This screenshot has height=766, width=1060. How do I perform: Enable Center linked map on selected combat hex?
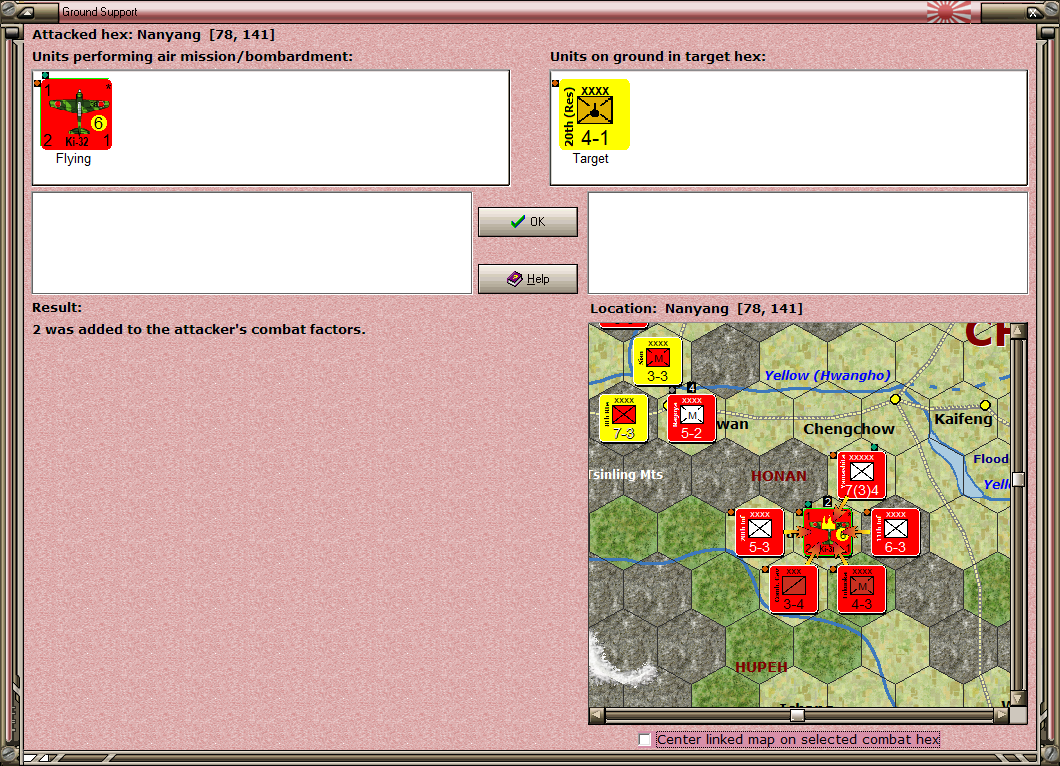(x=644, y=739)
